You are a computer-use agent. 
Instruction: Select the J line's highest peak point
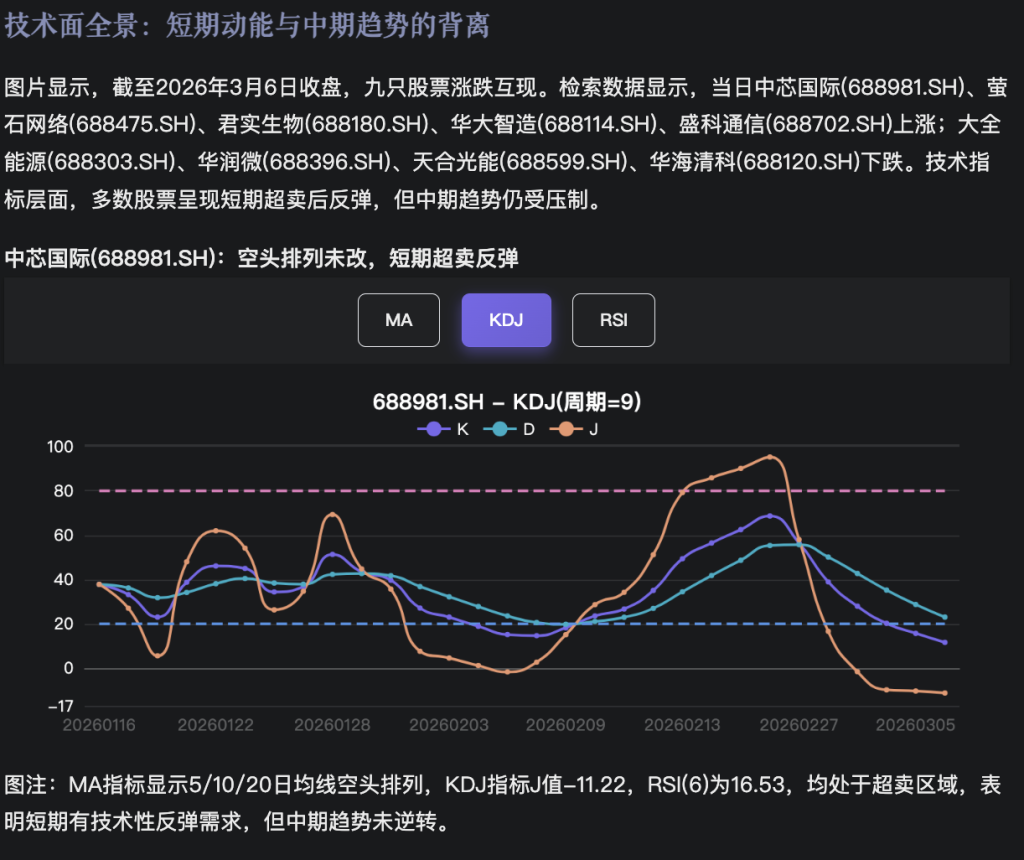[769, 457]
